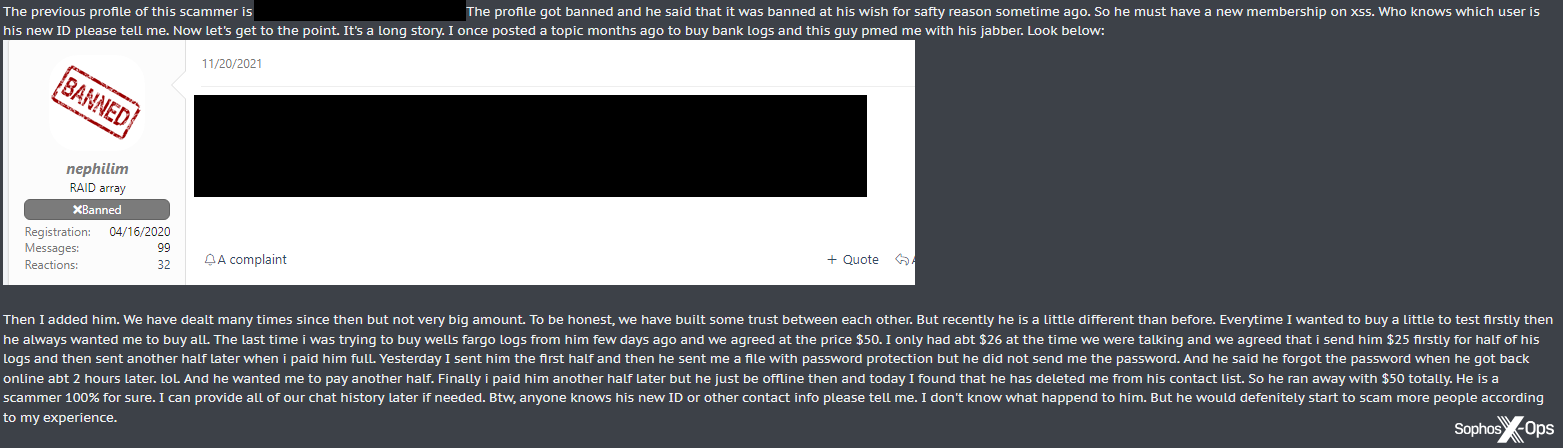Click the Registration: label
Screen dimensions: 1563x448
[58, 232]
